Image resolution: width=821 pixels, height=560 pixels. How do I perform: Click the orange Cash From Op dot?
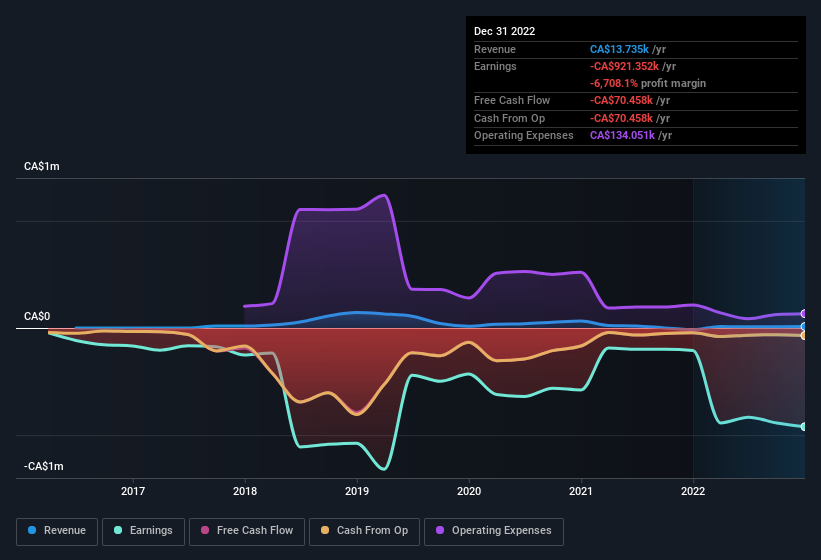(325, 530)
